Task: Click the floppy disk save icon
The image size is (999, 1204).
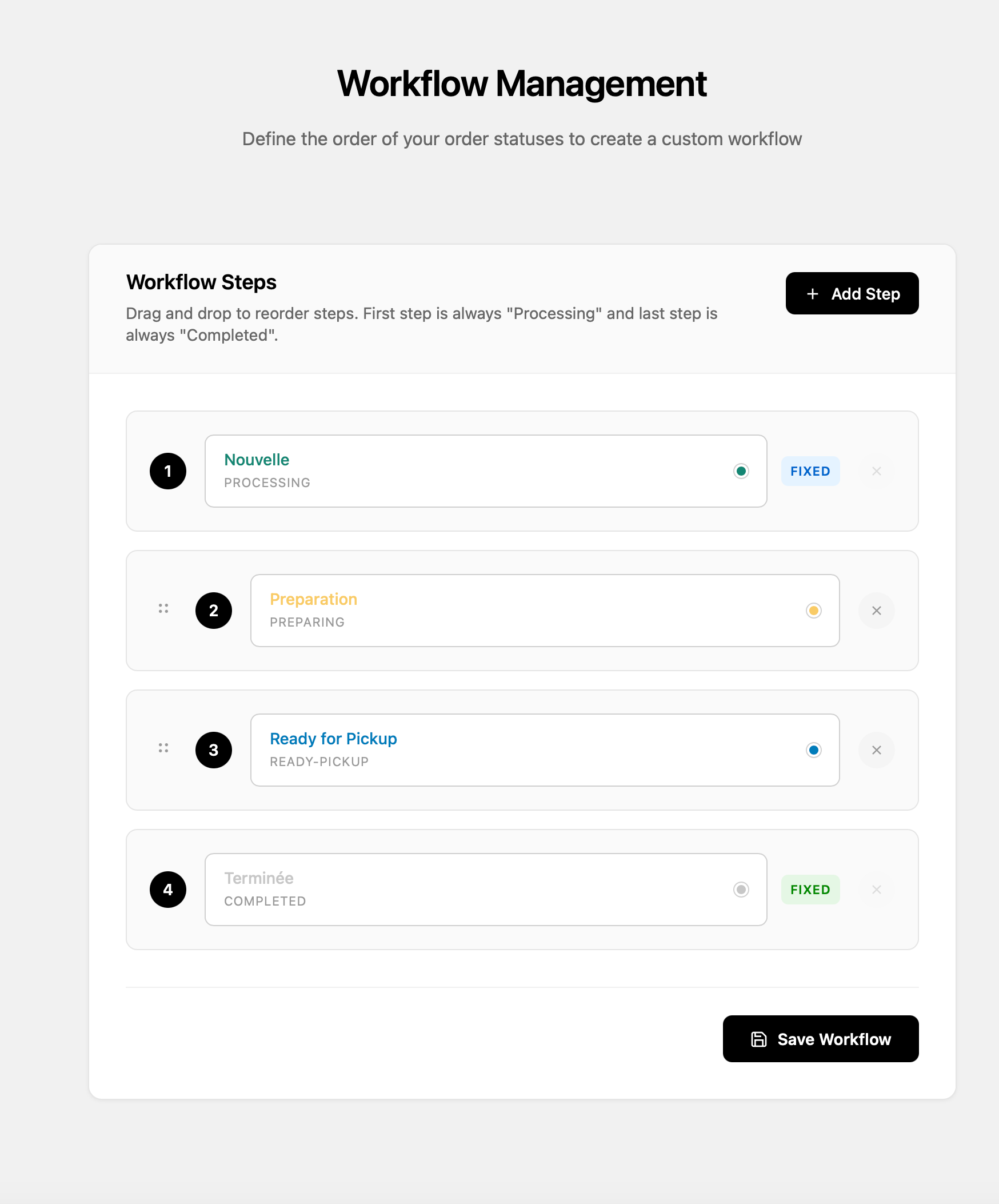Action: [758, 1039]
